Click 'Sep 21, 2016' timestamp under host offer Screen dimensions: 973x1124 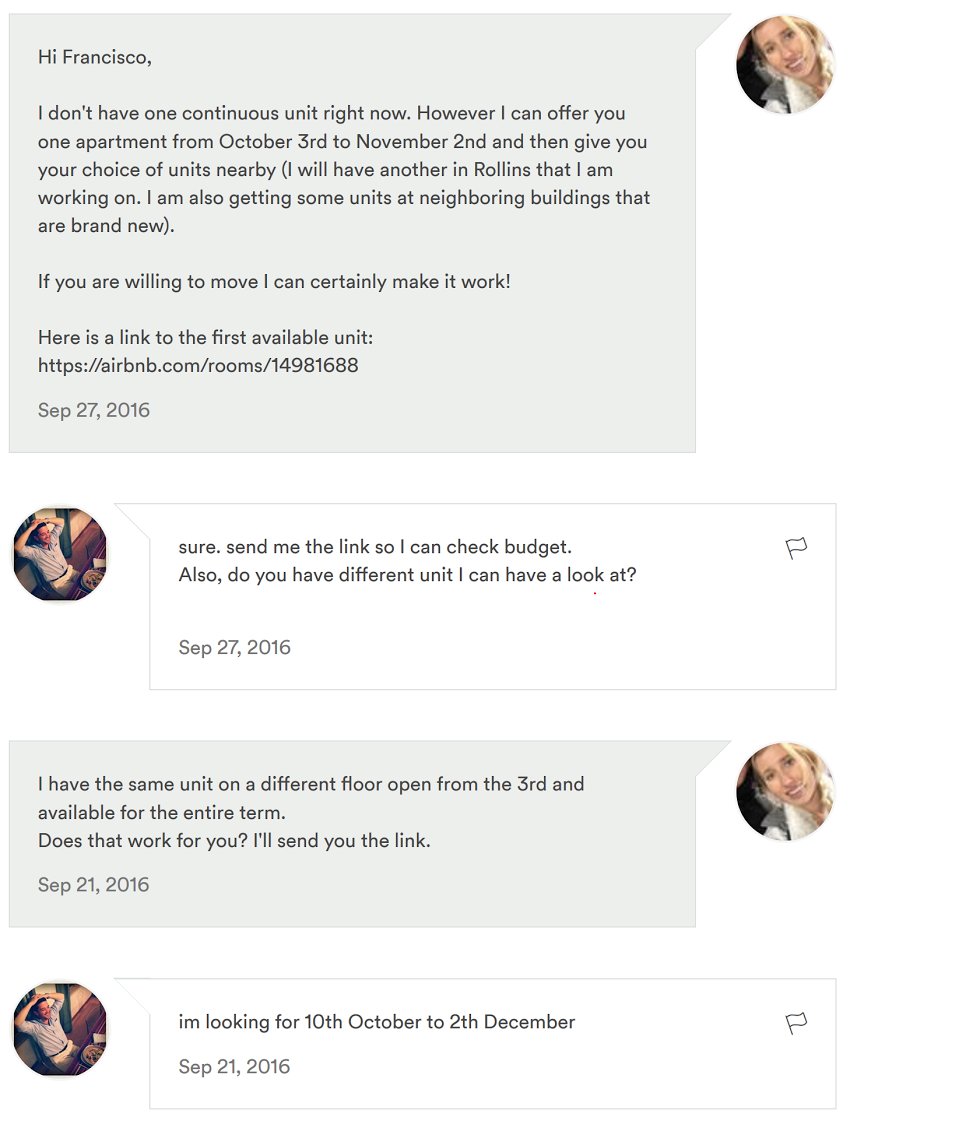[93, 885]
